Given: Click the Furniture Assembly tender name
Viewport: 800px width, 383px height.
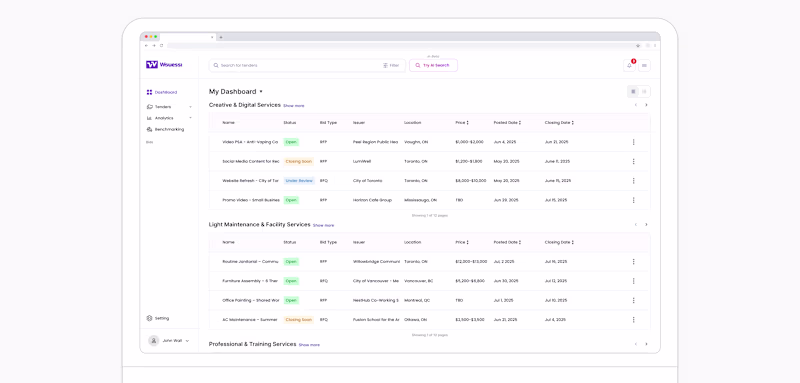Looking at the screenshot, I should point(251,281).
